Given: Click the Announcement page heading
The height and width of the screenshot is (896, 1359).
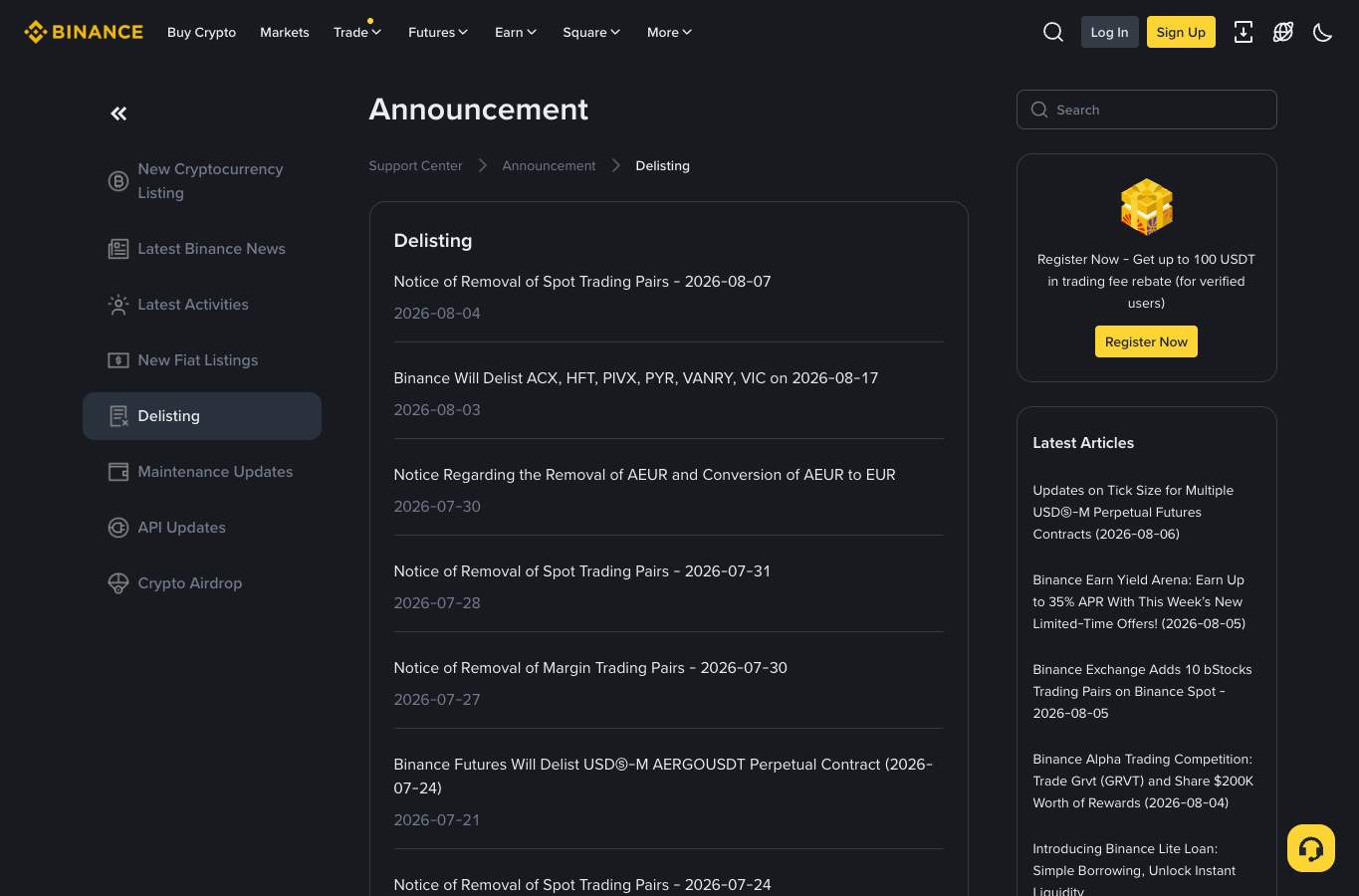Looking at the screenshot, I should tap(479, 110).
